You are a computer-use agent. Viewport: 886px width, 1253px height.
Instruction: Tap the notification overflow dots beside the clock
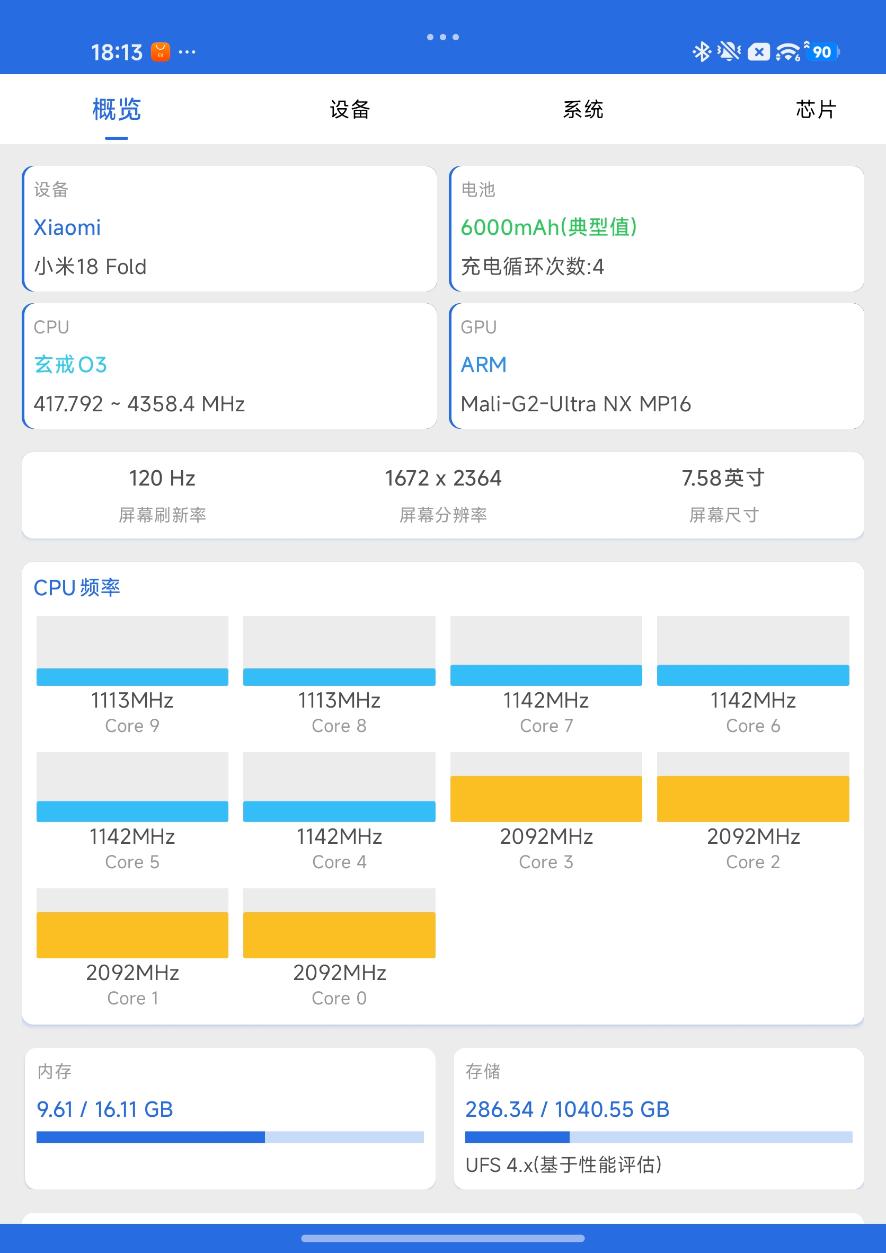pyautogui.click(x=187, y=52)
